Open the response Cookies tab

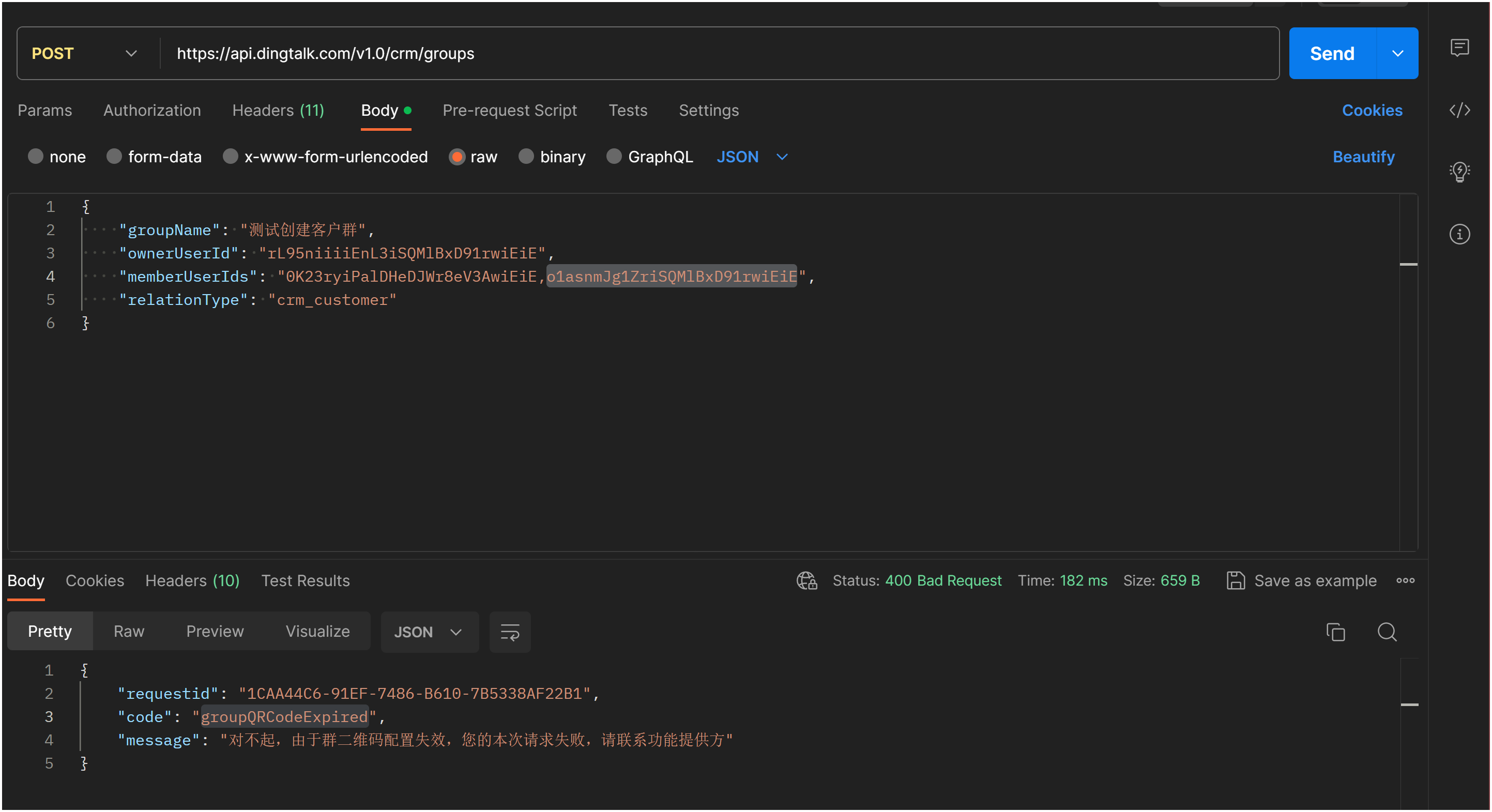95,580
